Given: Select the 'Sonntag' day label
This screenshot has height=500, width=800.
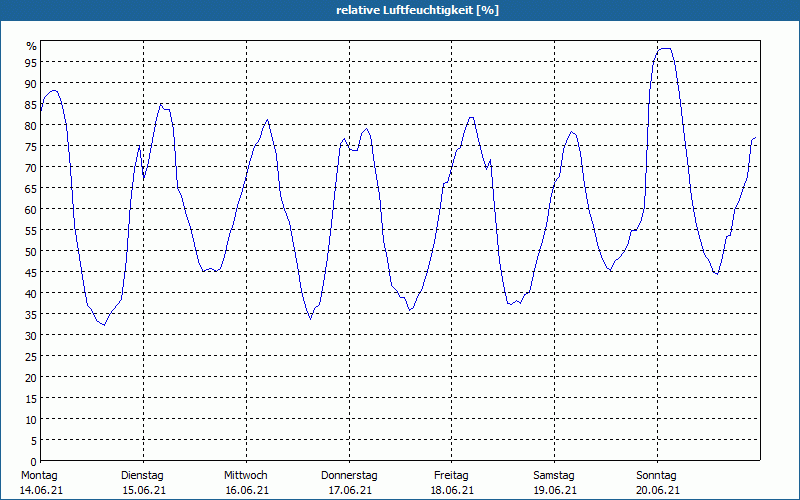Looking at the screenshot, I should [x=657, y=475].
